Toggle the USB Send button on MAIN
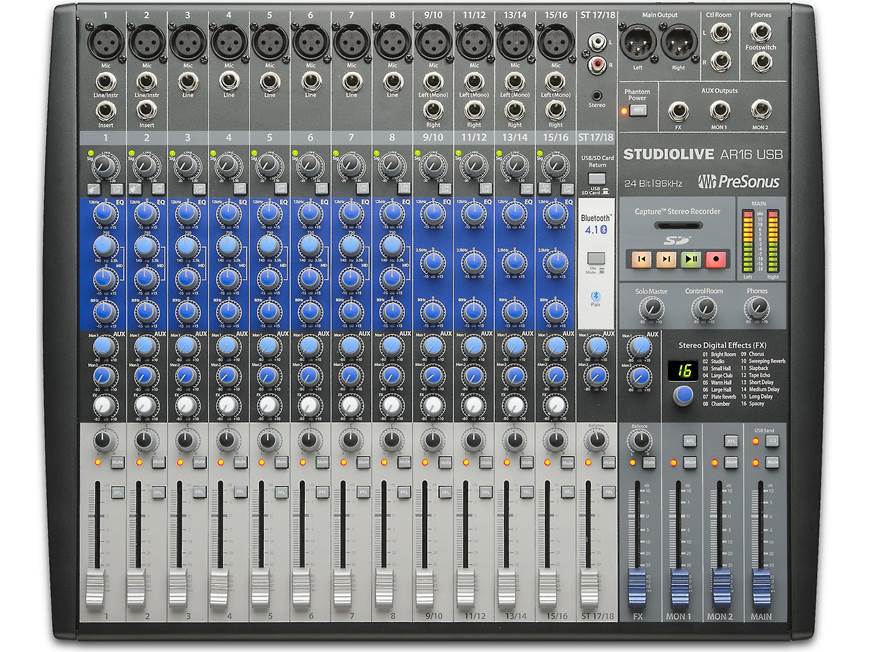869x652 pixels. (772, 441)
